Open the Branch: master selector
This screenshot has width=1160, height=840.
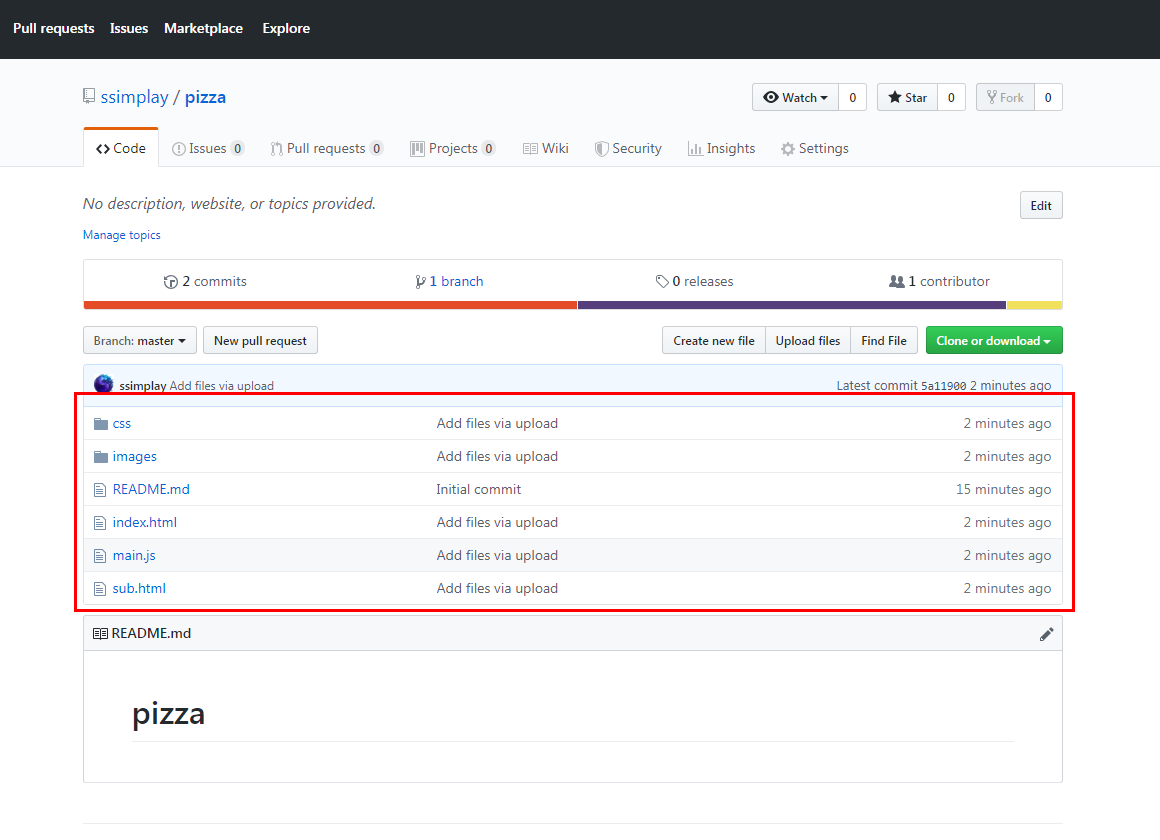click(x=140, y=340)
